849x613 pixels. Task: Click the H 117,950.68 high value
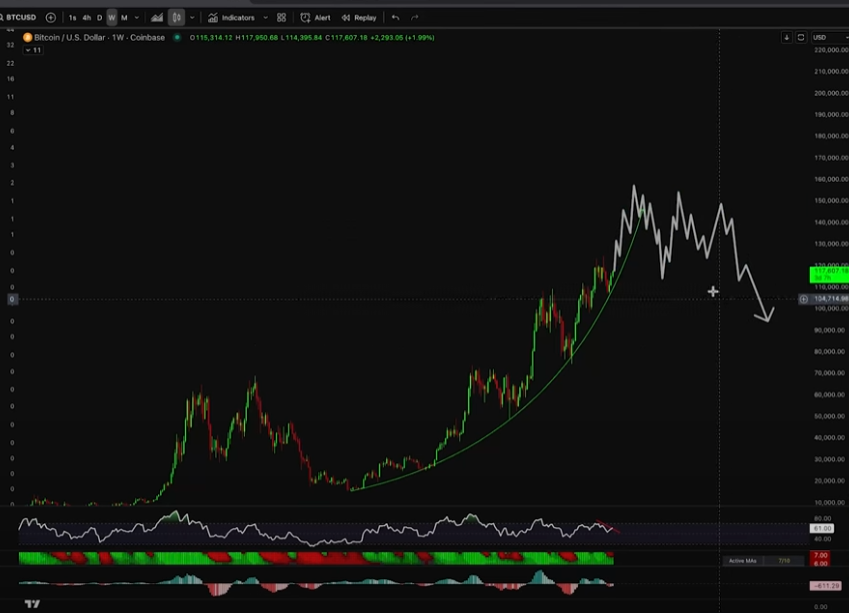257,37
